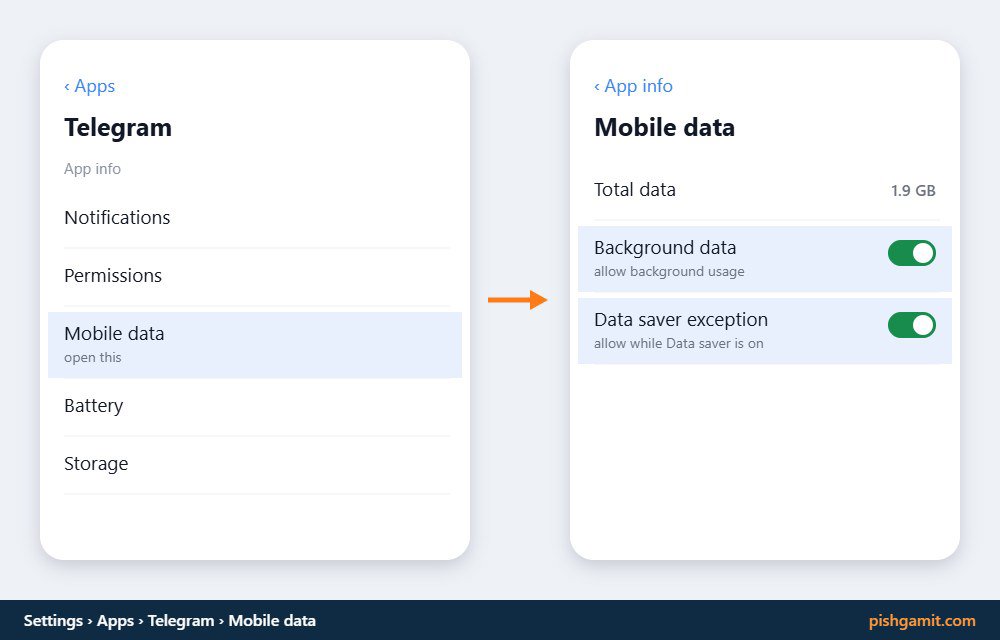Return to App info page
Screen dimensions: 1000x640
[633, 86]
